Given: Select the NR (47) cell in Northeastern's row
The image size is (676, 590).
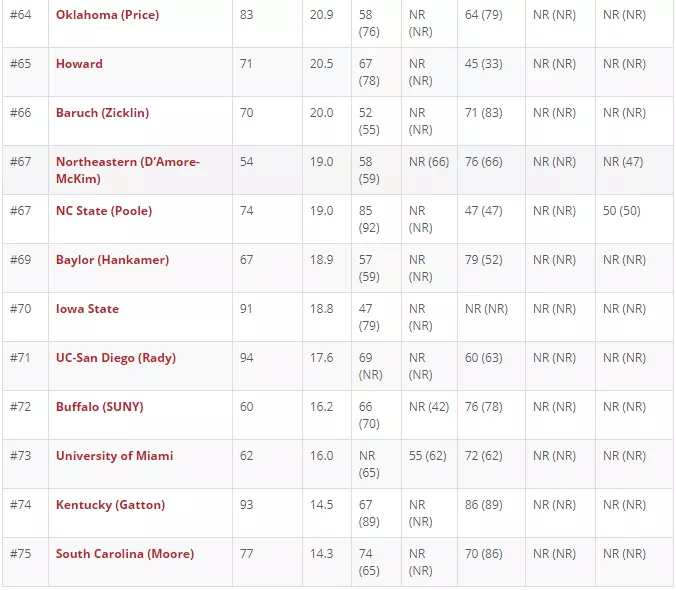Looking at the screenshot, I should coord(624,162).
